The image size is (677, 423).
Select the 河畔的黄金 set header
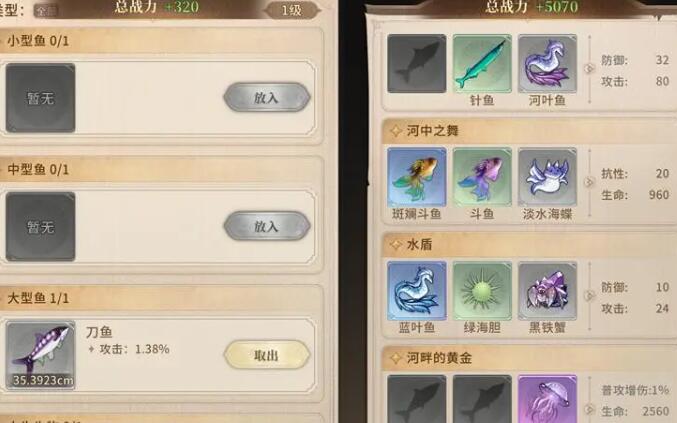point(529,358)
